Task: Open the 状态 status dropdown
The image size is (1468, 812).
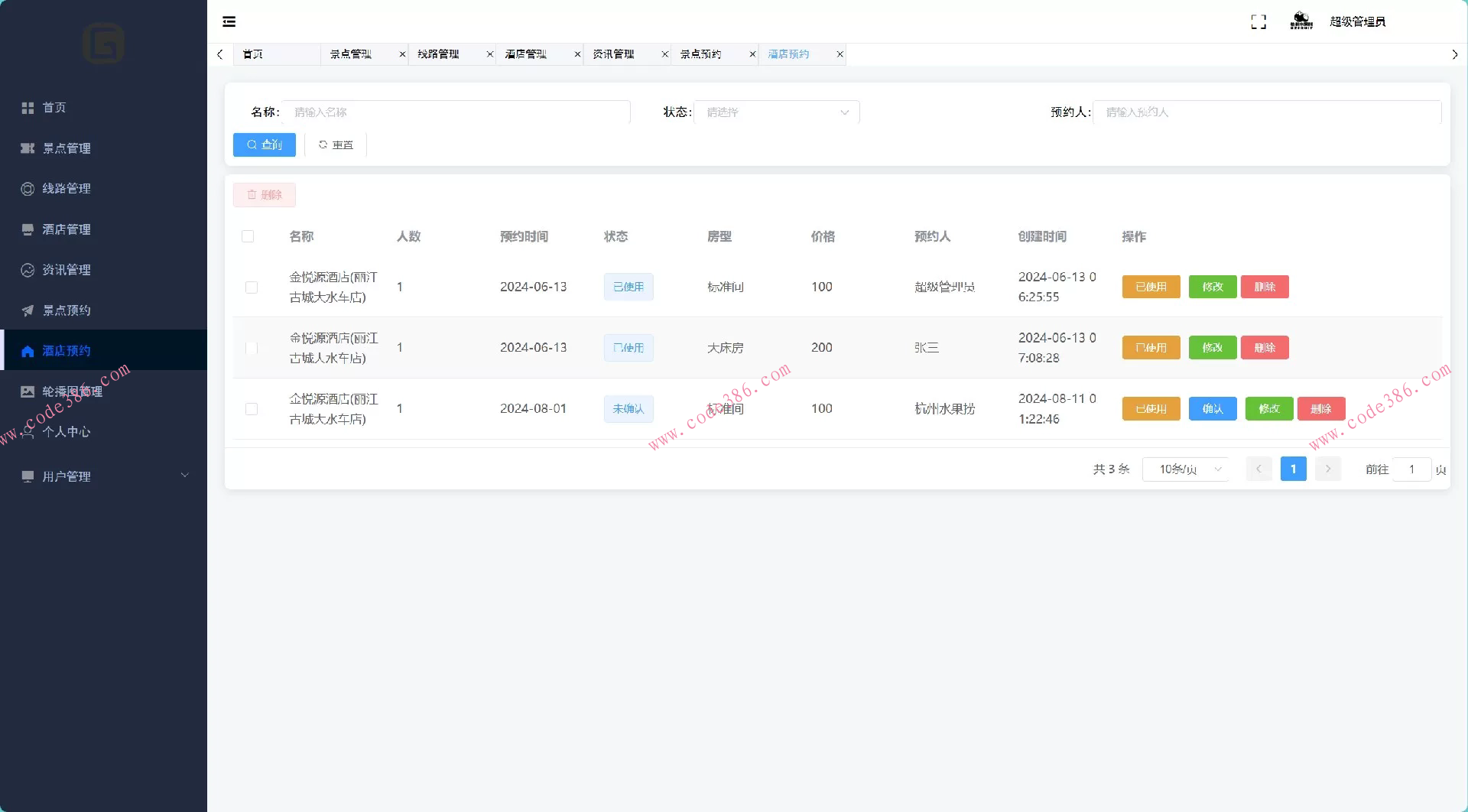Action: pyautogui.click(x=776, y=112)
